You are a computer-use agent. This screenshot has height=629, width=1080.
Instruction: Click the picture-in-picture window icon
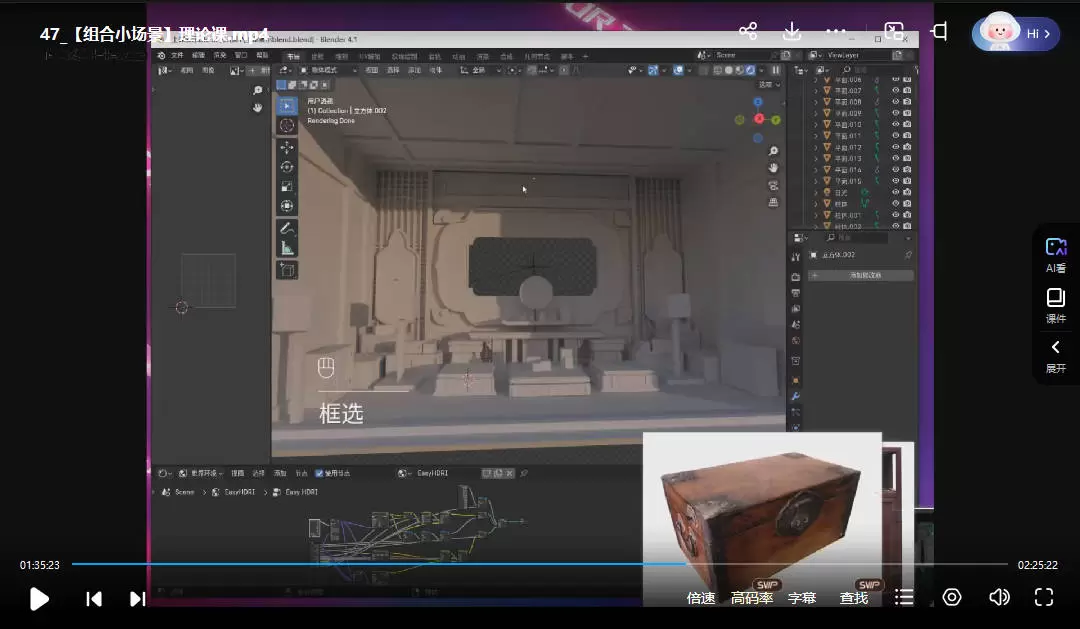click(894, 31)
